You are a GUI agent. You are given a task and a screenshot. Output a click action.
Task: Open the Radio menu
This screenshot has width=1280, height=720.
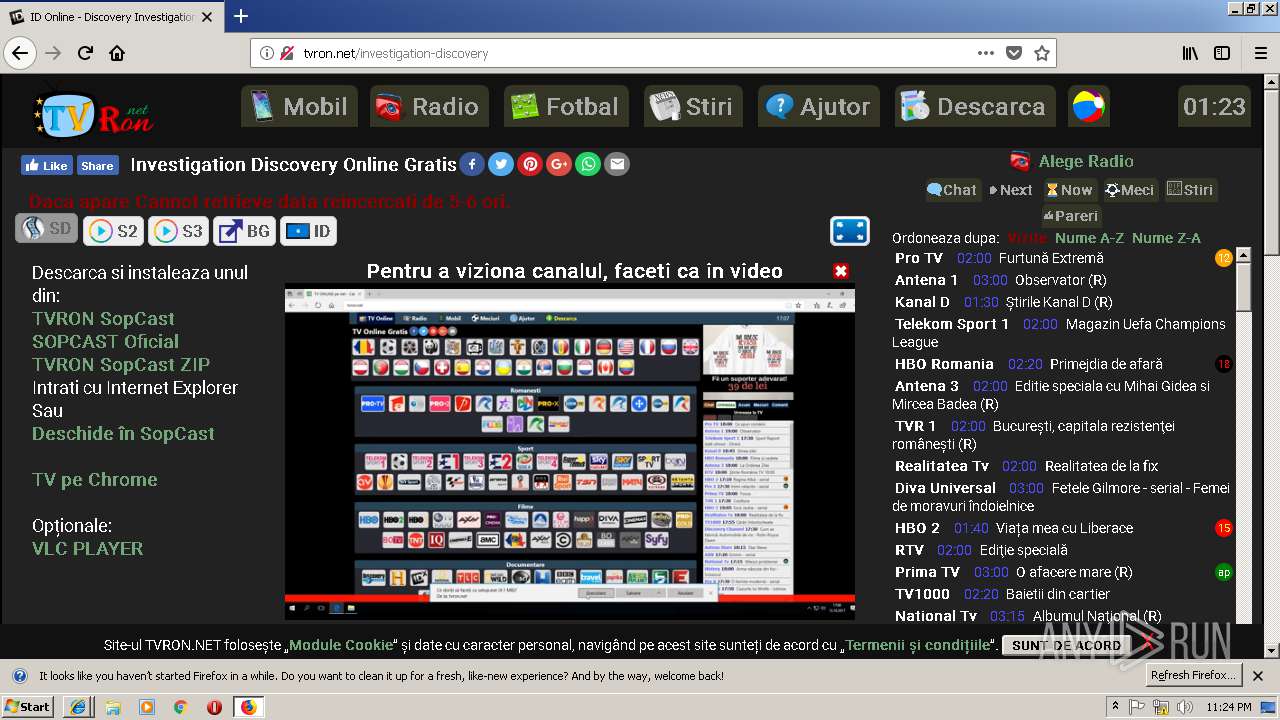click(x=429, y=106)
